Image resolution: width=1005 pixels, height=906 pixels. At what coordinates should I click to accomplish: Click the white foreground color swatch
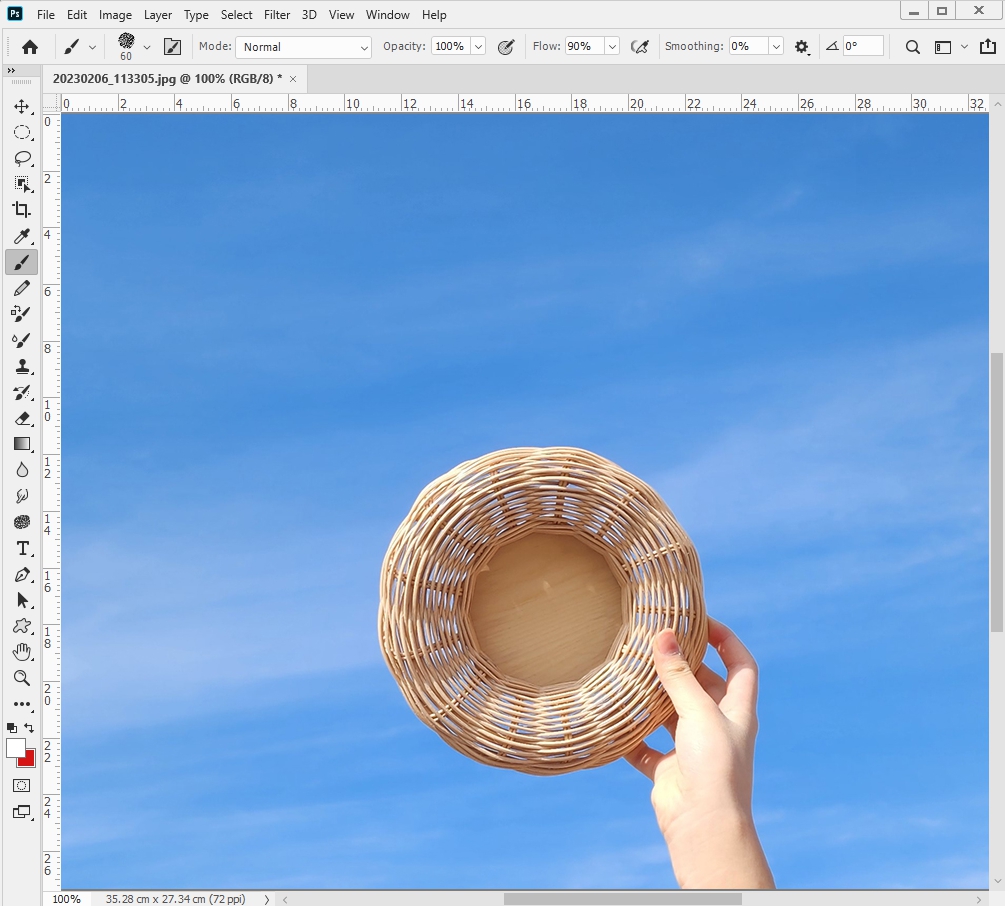tap(14, 746)
